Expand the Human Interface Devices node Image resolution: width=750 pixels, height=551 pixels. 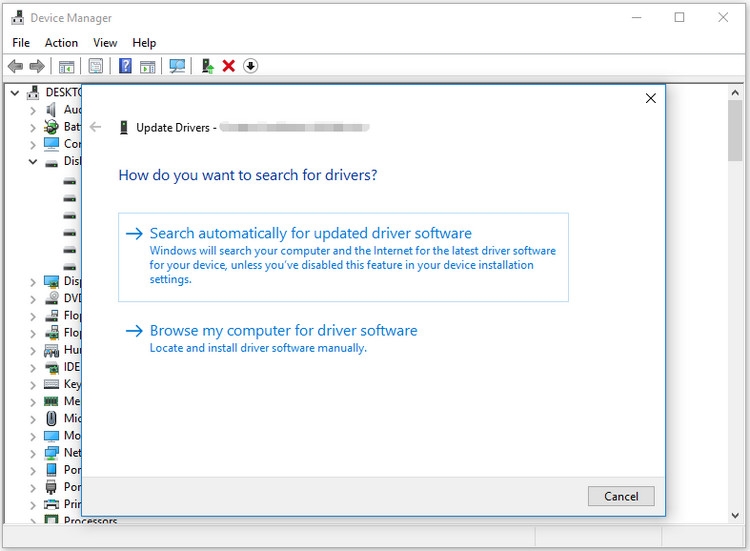click(33, 351)
